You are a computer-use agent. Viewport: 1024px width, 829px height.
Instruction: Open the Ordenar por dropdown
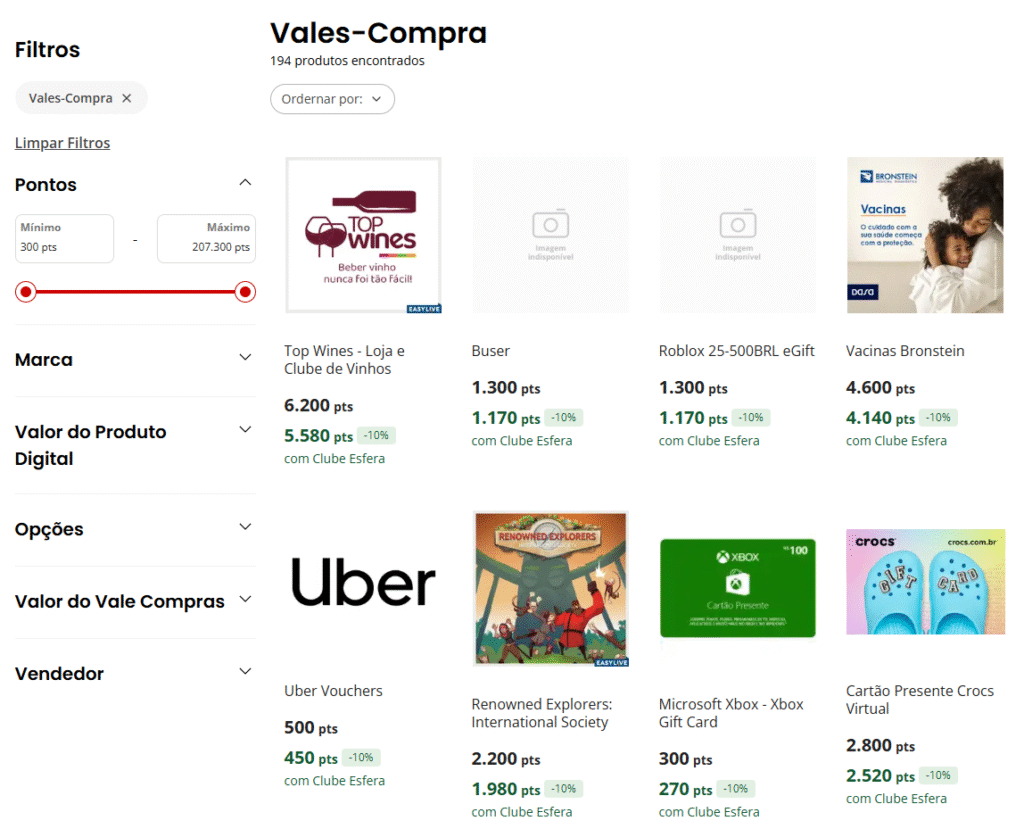[x=332, y=99]
